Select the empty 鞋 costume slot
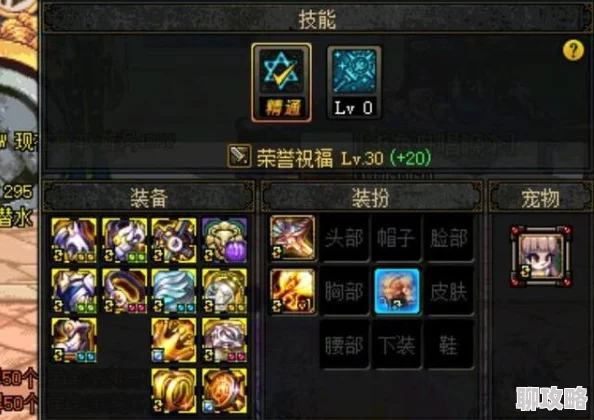594x420 pixels. [449, 345]
